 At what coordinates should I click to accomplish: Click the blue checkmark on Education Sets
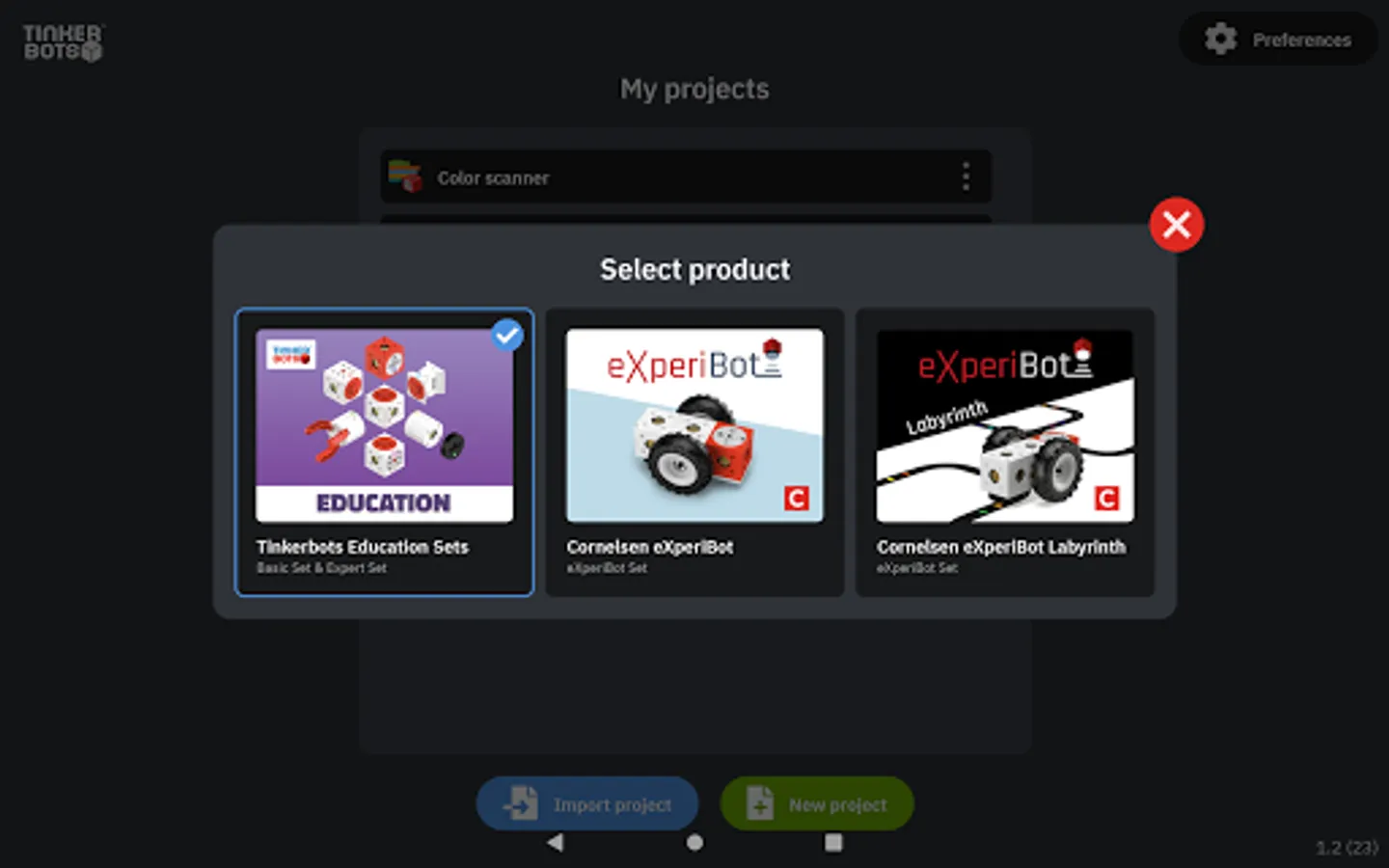506,335
